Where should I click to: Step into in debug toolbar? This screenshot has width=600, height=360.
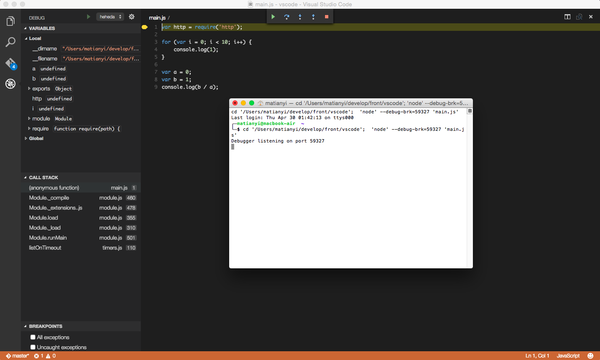(300, 17)
